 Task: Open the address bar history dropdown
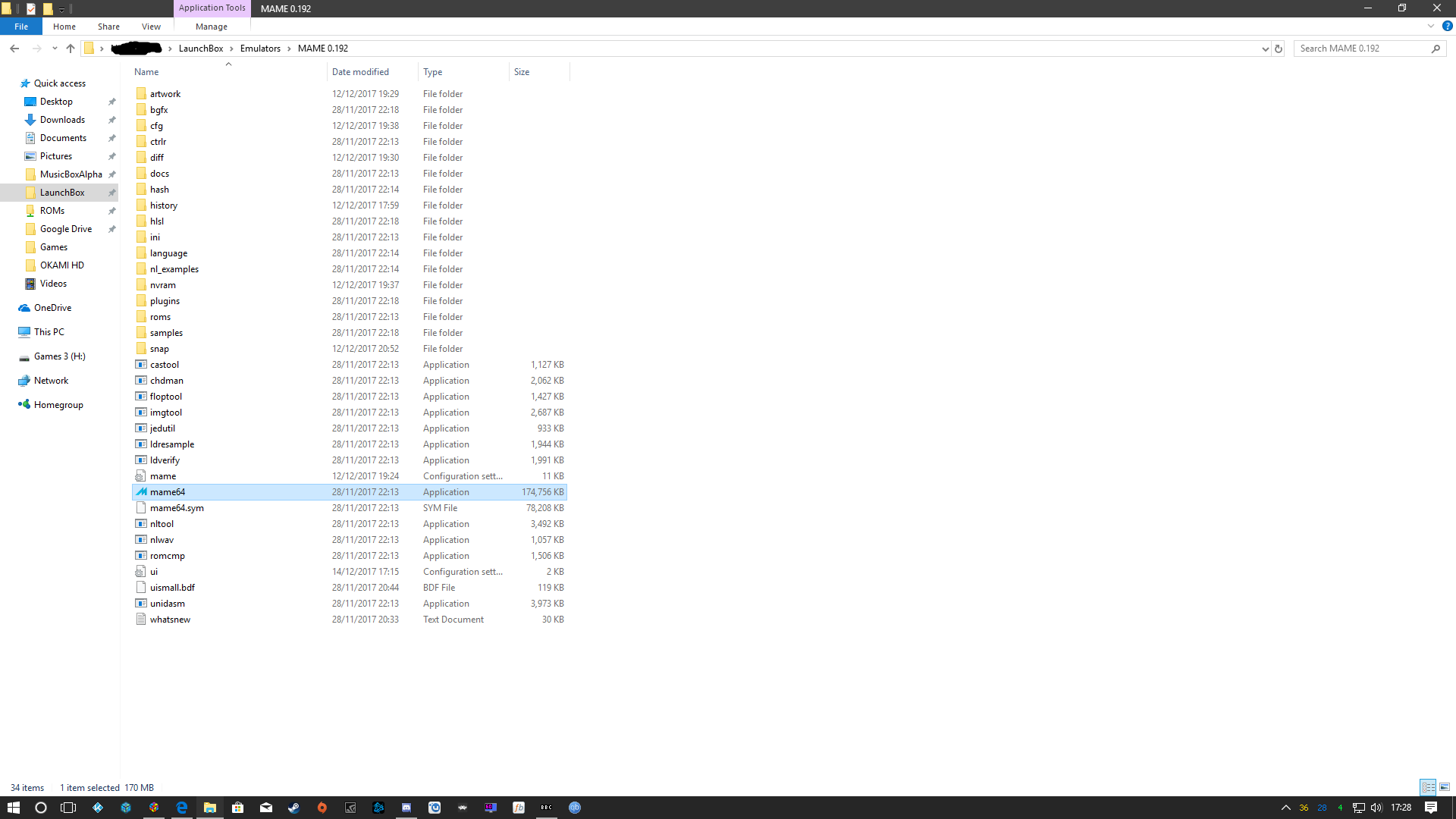pyautogui.click(x=1265, y=49)
